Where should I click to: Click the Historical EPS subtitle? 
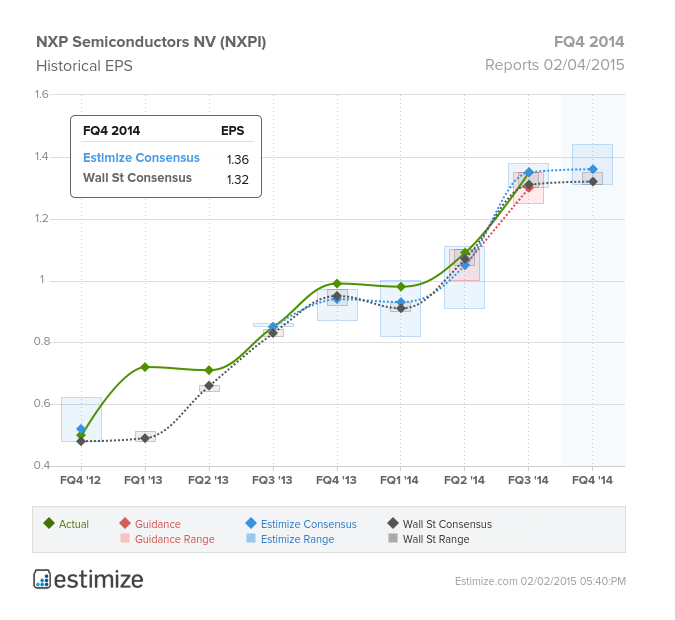click(x=84, y=66)
